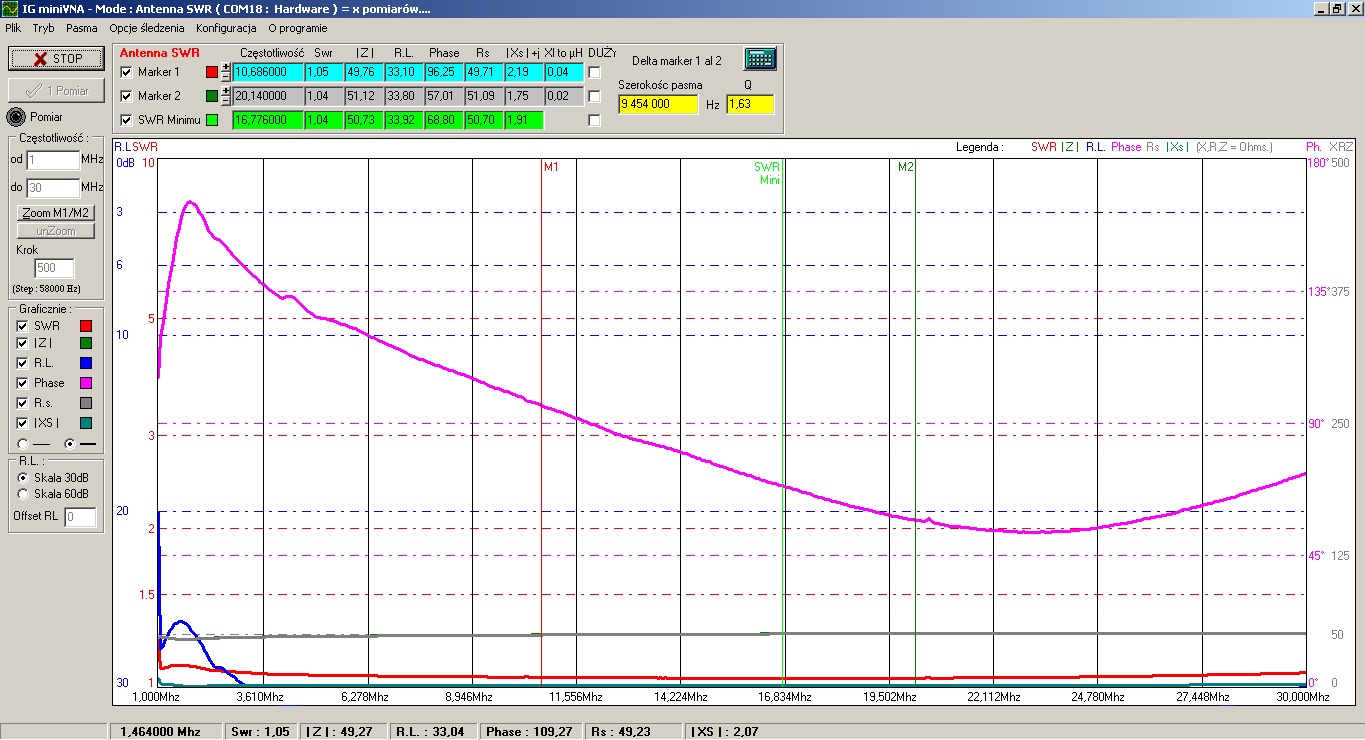
Task: Uncheck the Marker 1 checkbox
Action: coord(126,72)
